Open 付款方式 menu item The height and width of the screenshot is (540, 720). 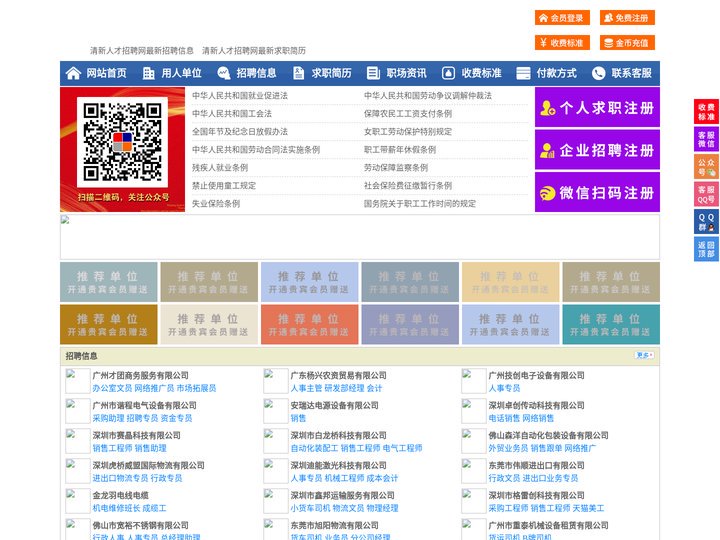point(557,73)
